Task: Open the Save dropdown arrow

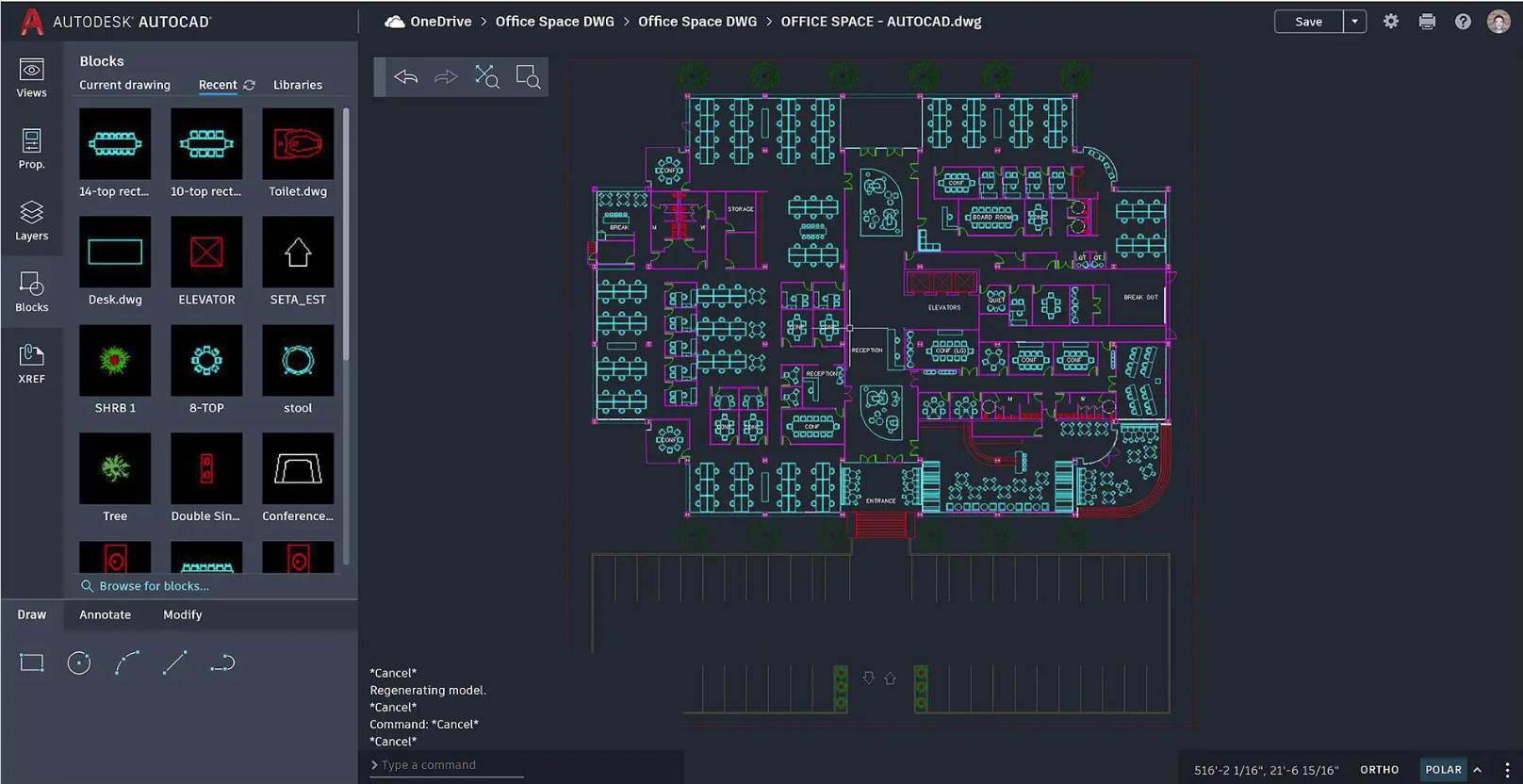Action: 1354,22
